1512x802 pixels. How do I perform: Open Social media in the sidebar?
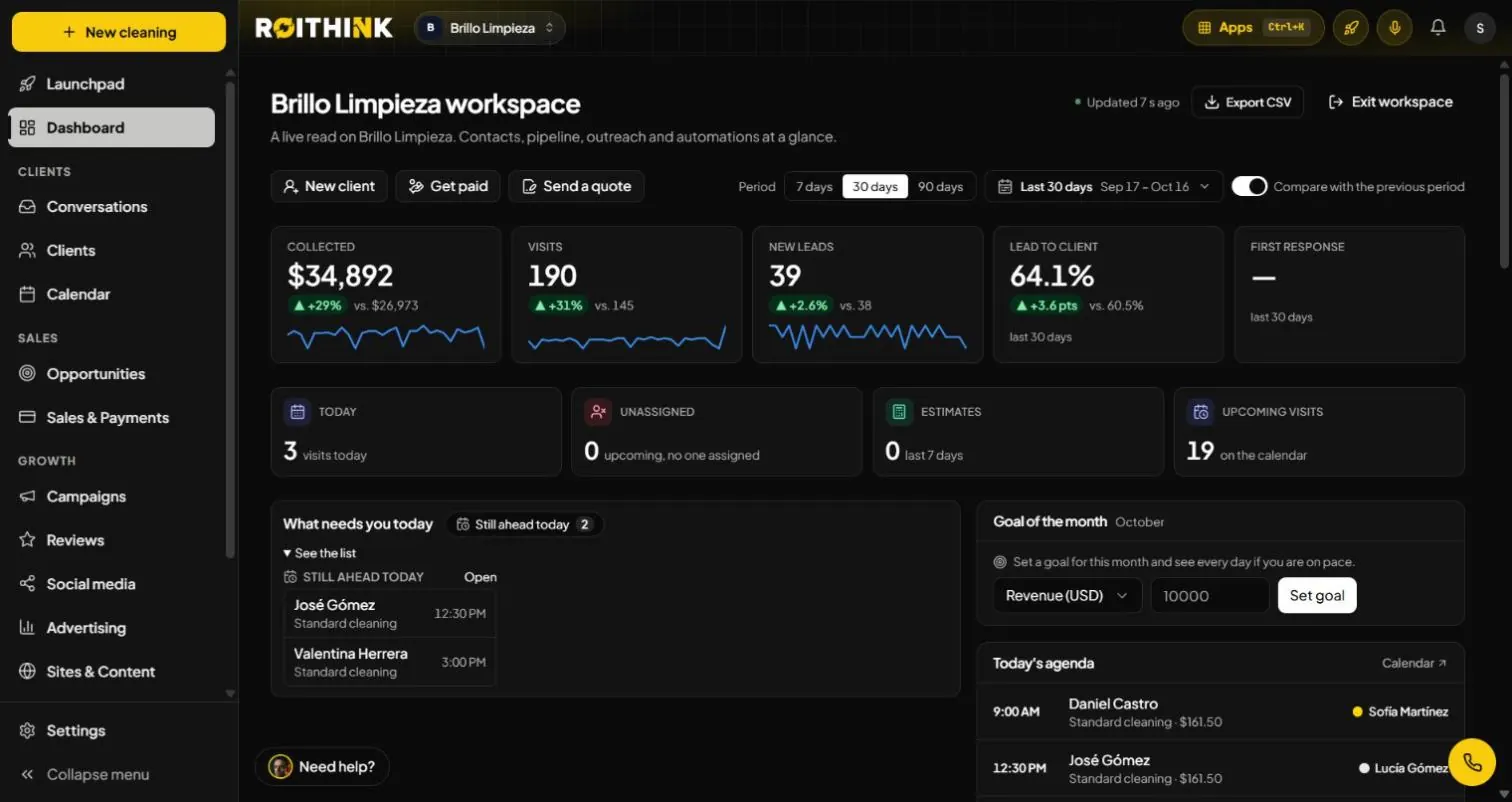click(112, 584)
